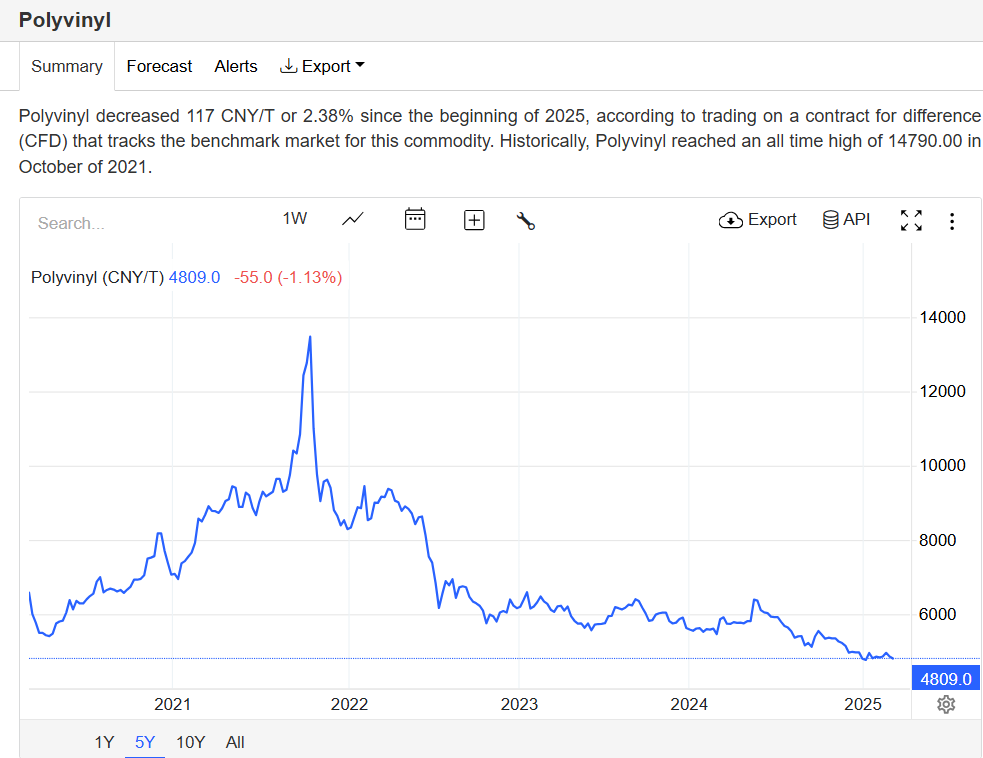The width and height of the screenshot is (983, 758).
Task: Expand the Export dropdown in tab bar
Action: [x=322, y=66]
